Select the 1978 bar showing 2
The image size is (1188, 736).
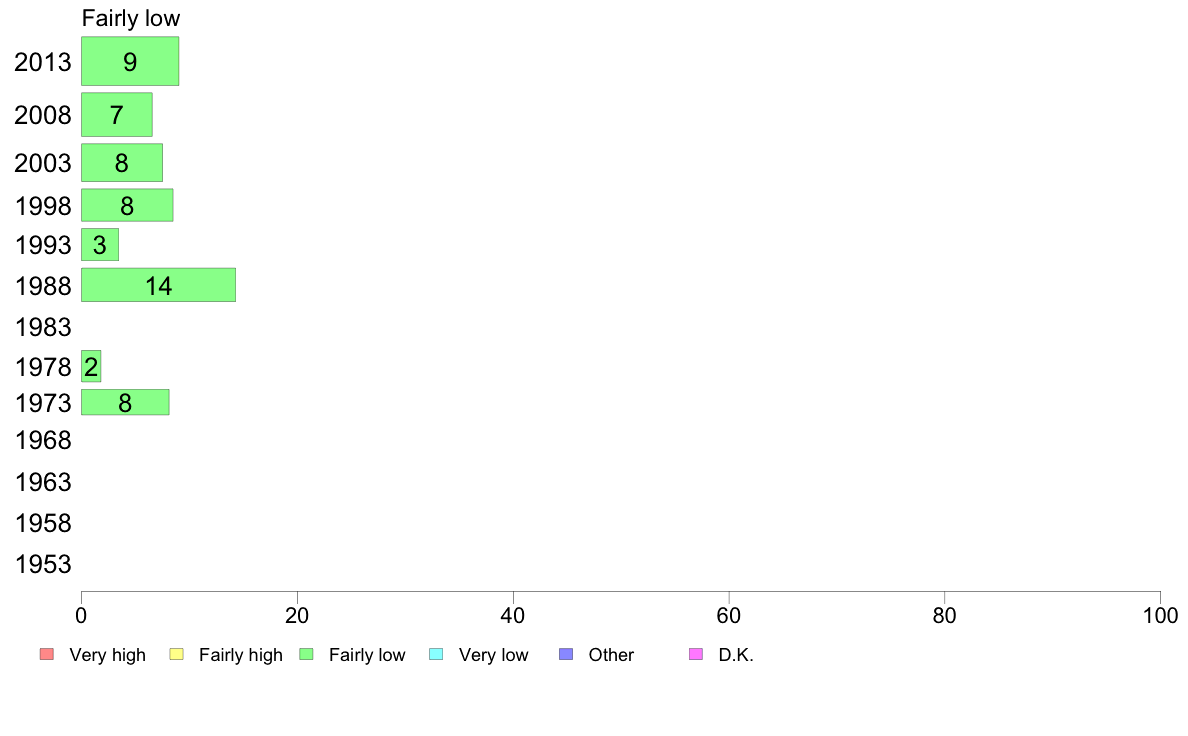(91, 366)
